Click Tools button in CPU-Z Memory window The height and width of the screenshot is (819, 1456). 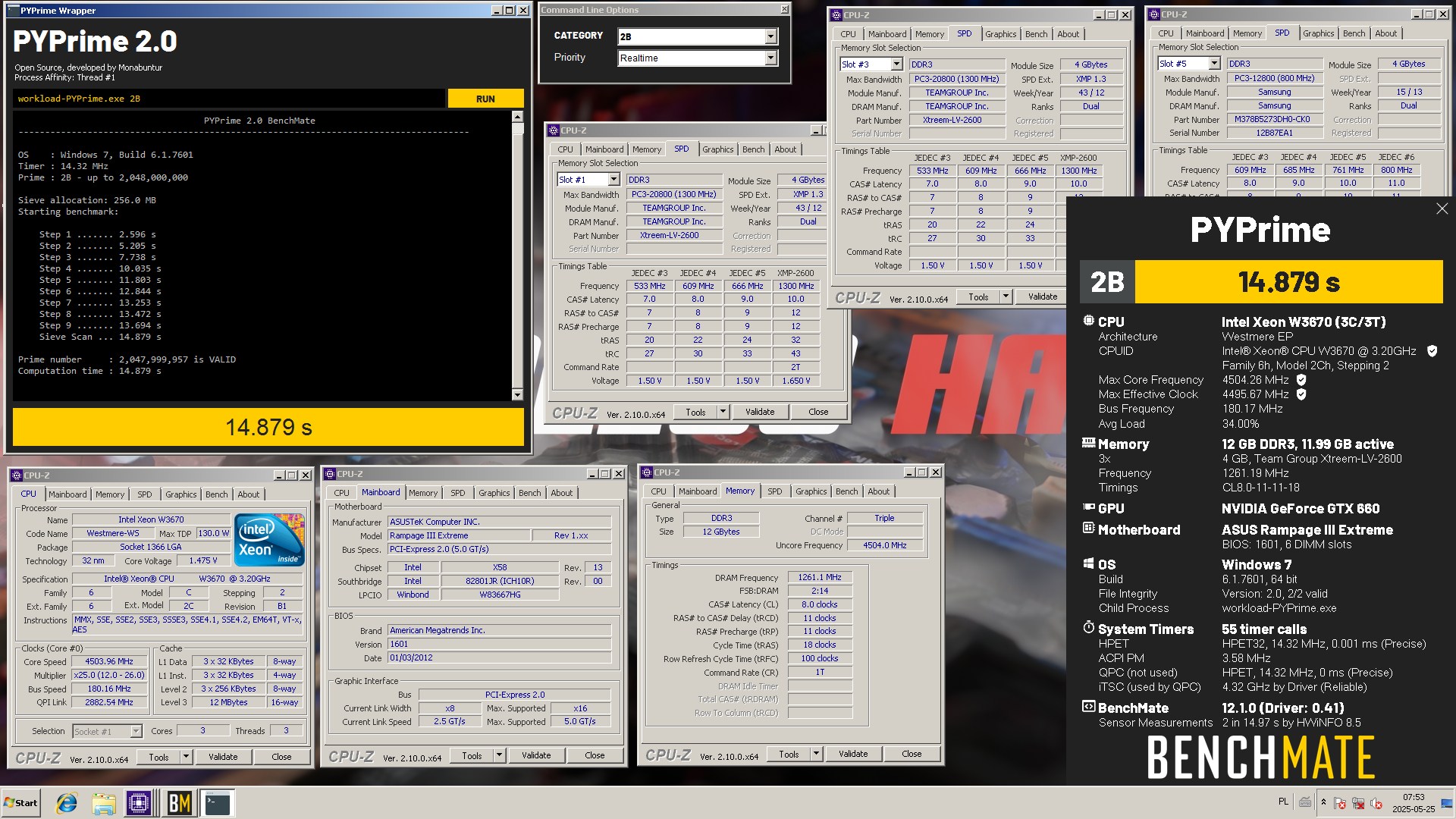789,754
